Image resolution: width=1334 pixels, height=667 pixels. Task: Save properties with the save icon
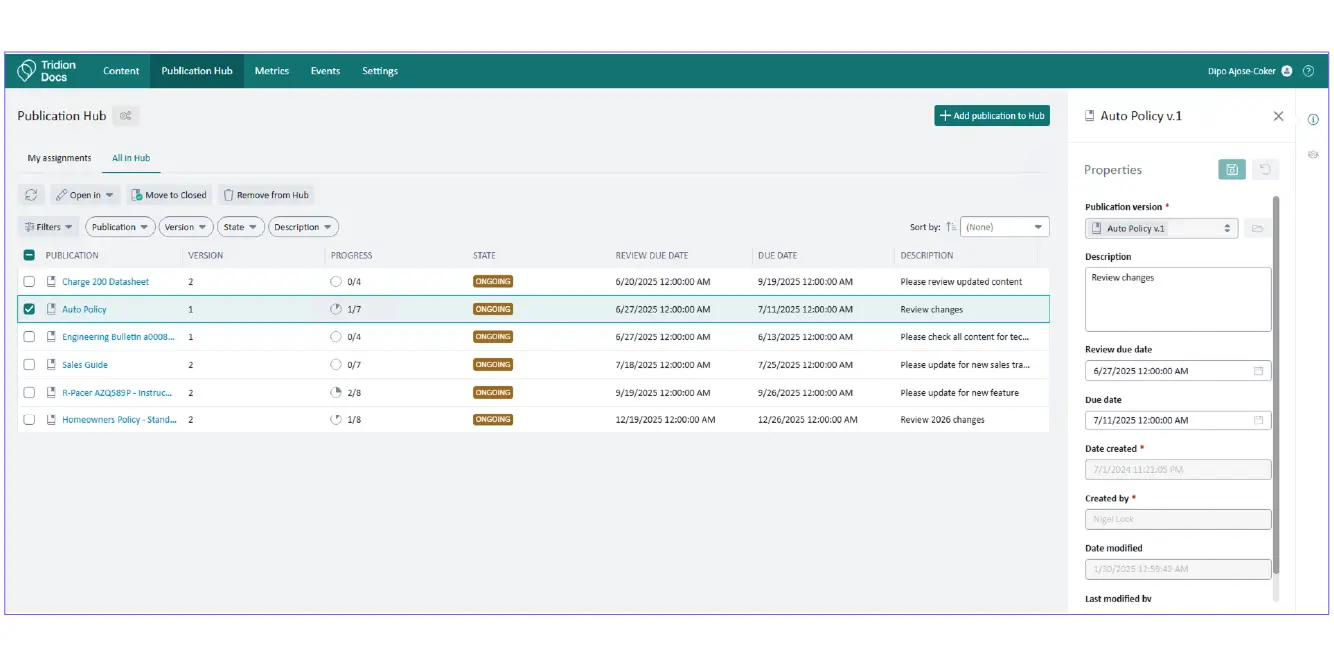[1231, 170]
